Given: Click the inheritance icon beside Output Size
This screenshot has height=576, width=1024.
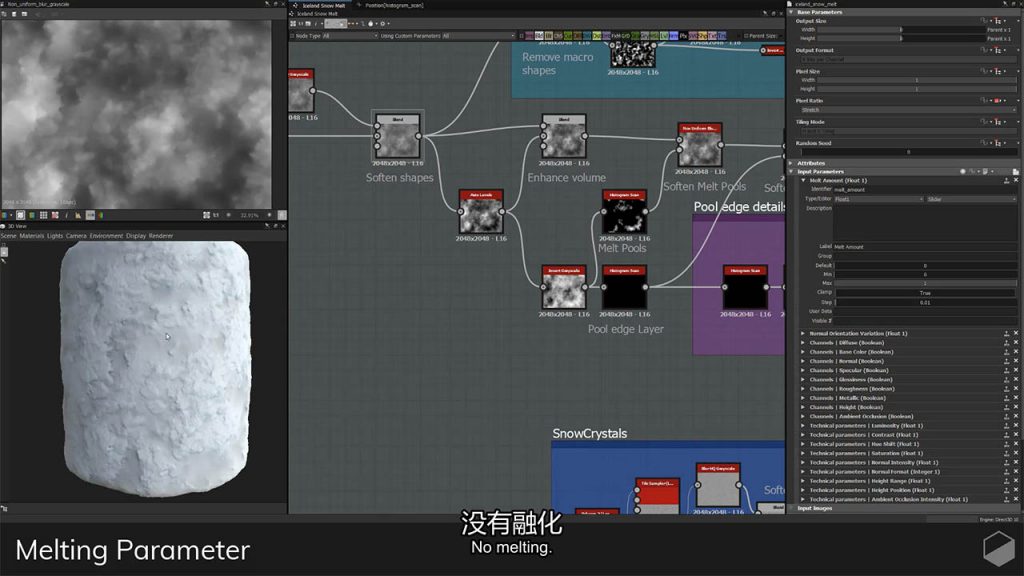Looking at the screenshot, I should point(998,21).
